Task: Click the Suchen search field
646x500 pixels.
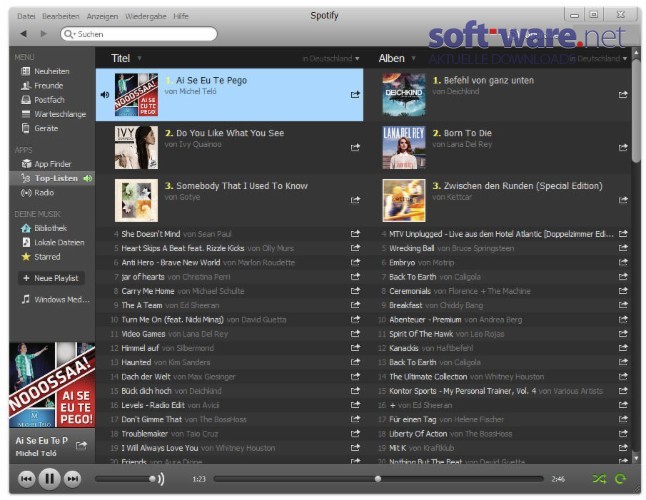Action: pyautogui.click(x=139, y=34)
